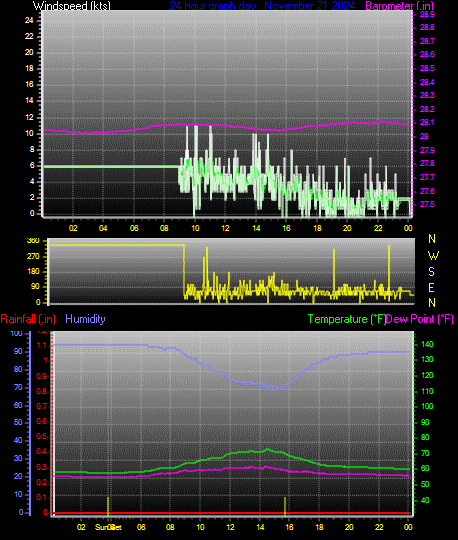The image size is (458, 540).
Task: Click the 100 humidity axis value
Action: [16, 333]
